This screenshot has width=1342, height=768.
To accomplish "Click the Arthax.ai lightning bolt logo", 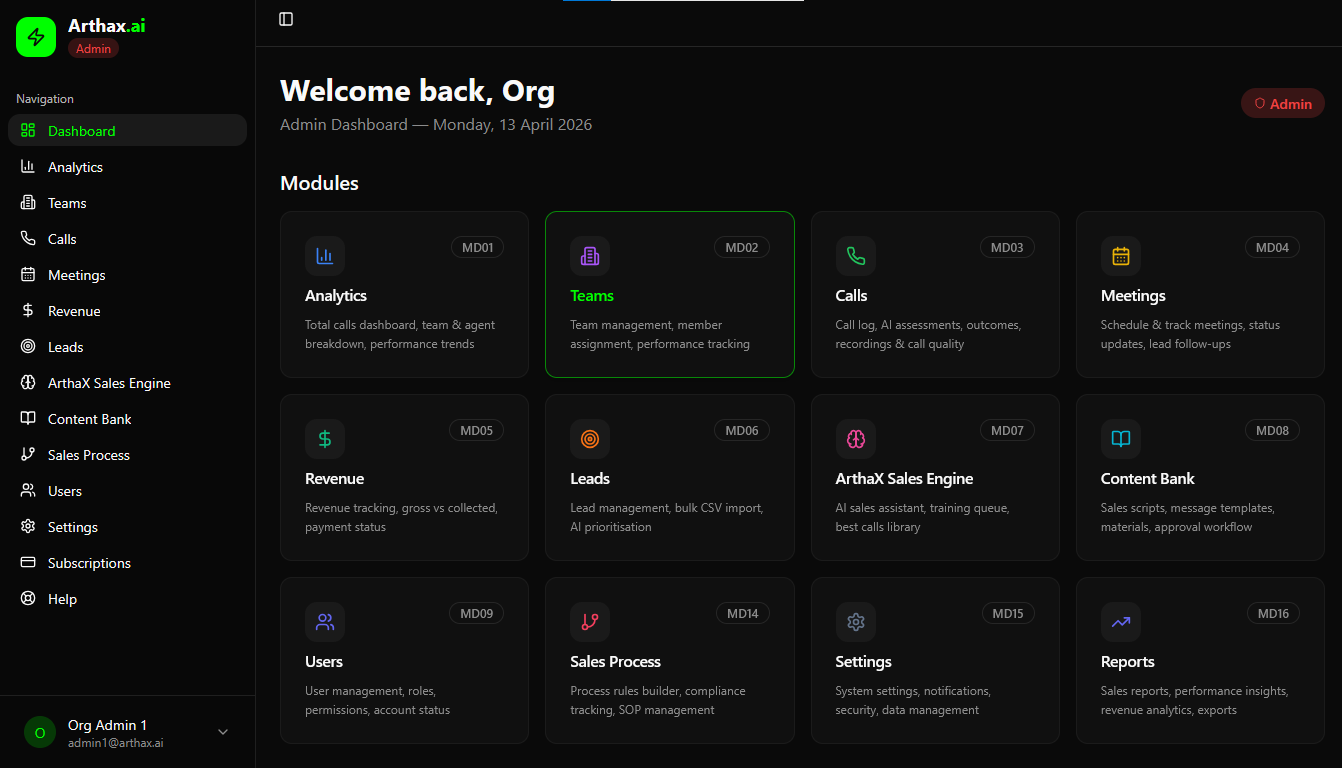I will tap(36, 37).
